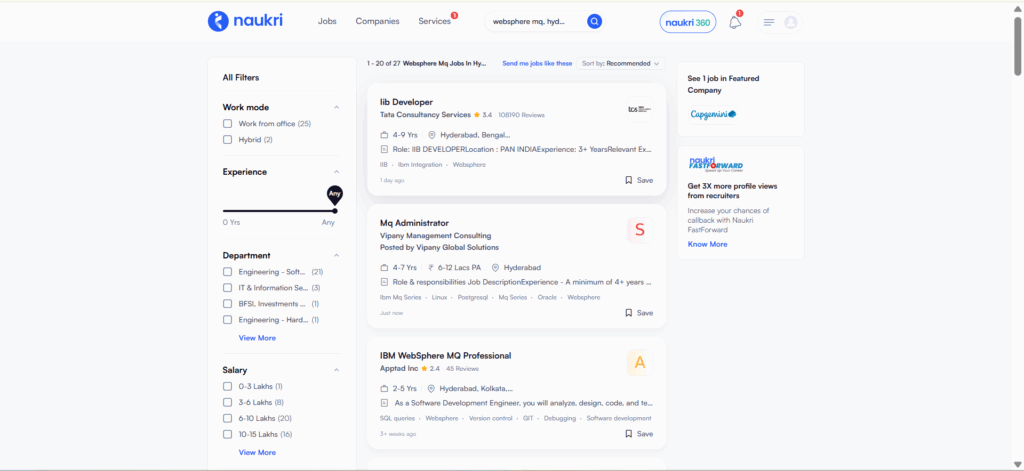The width and height of the screenshot is (1024, 471).
Task: Open the Sort by Recommended dropdown
Action: click(621, 63)
